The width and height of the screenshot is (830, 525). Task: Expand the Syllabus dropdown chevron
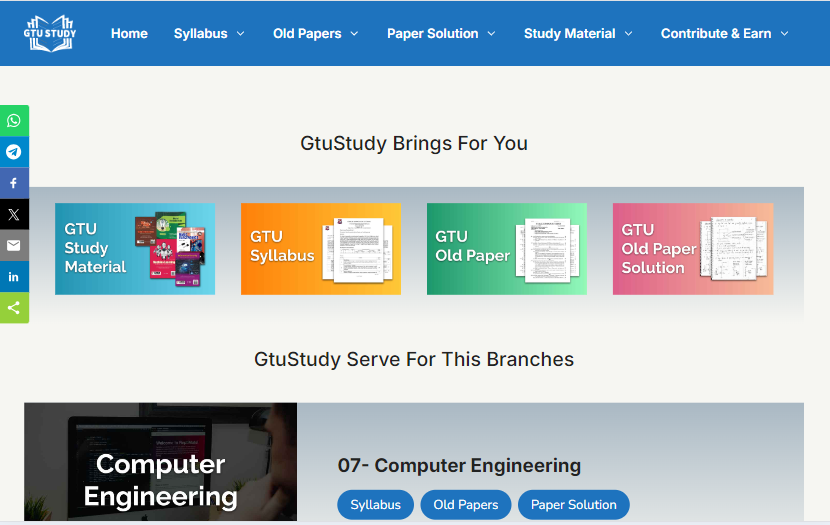pyautogui.click(x=240, y=33)
